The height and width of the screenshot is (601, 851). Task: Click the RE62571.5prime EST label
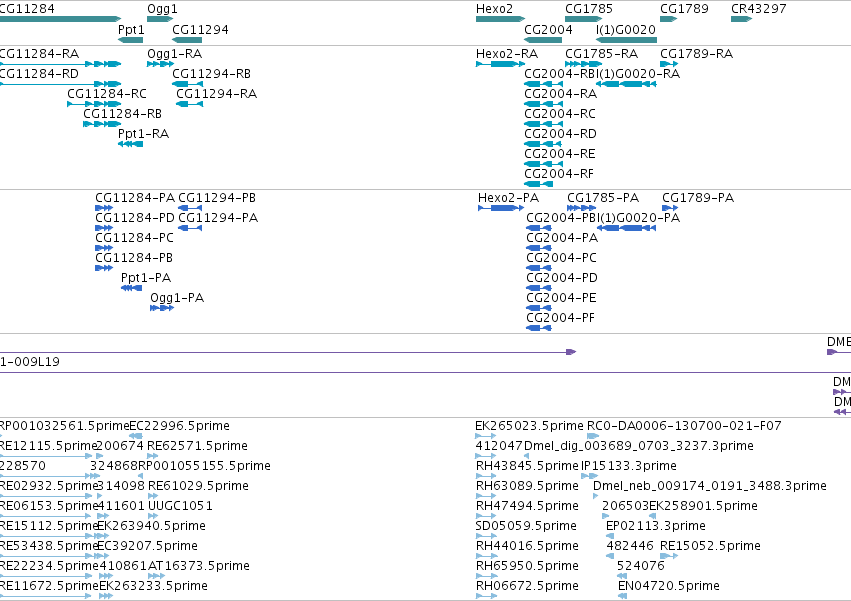[198, 446]
